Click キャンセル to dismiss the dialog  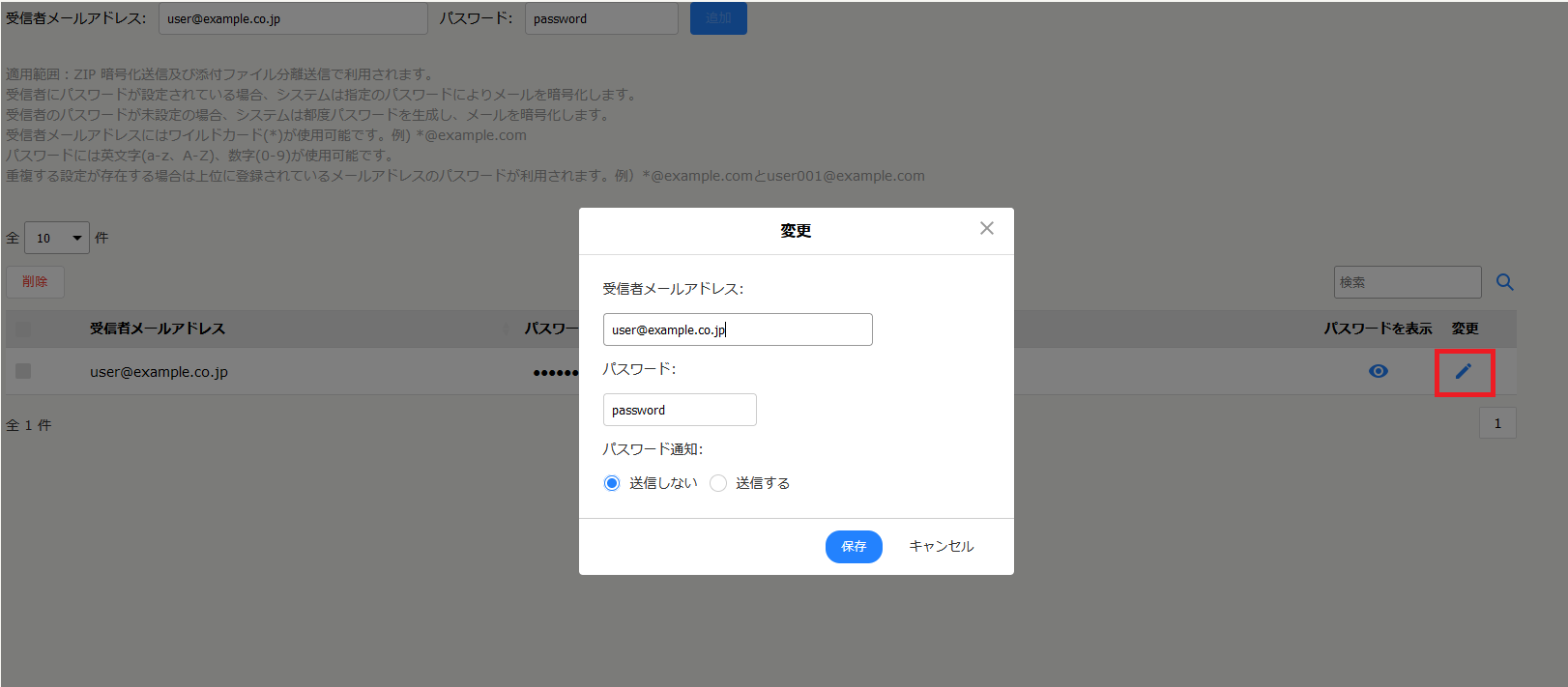coord(942,547)
